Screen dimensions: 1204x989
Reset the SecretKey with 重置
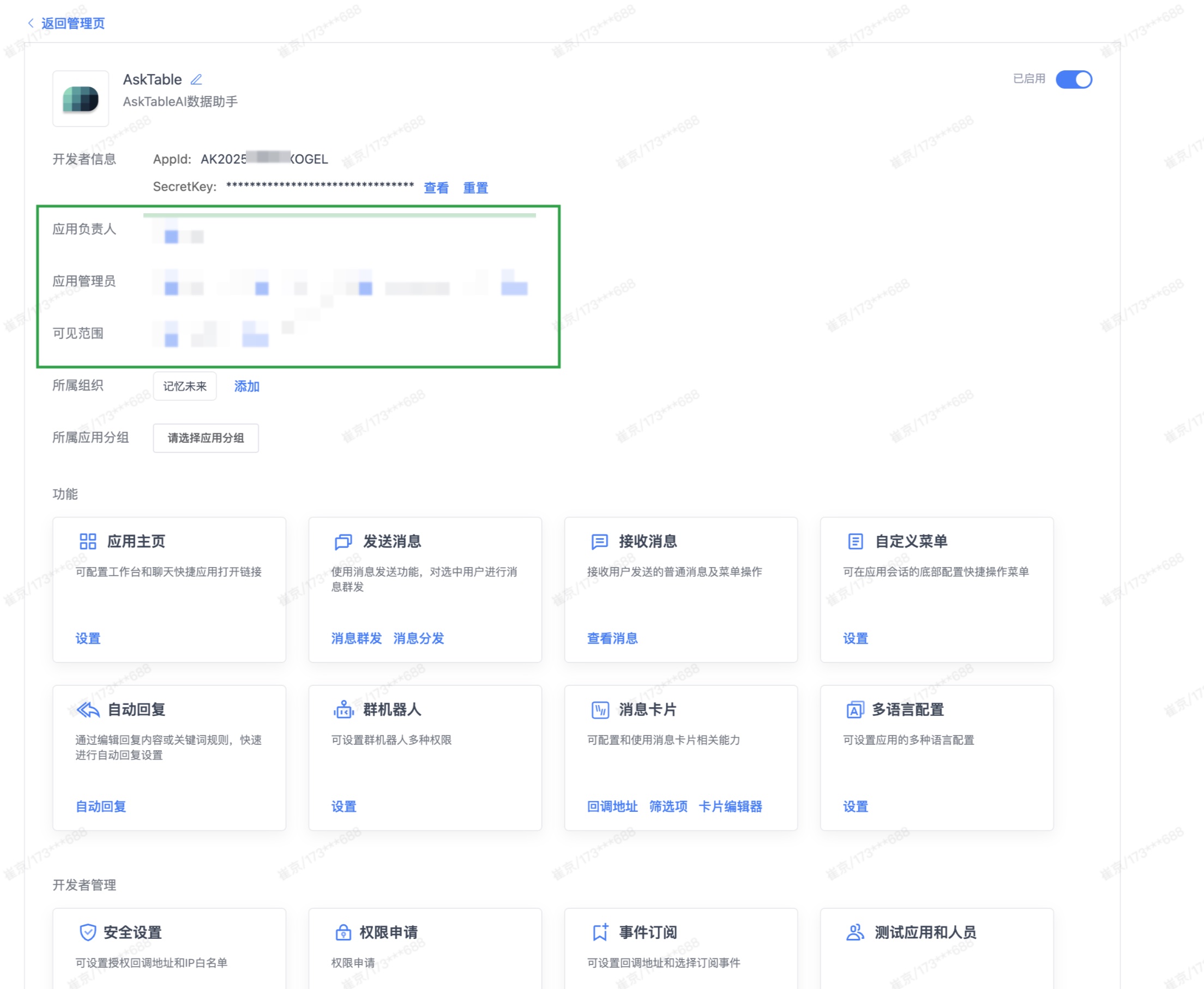click(475, 188)
